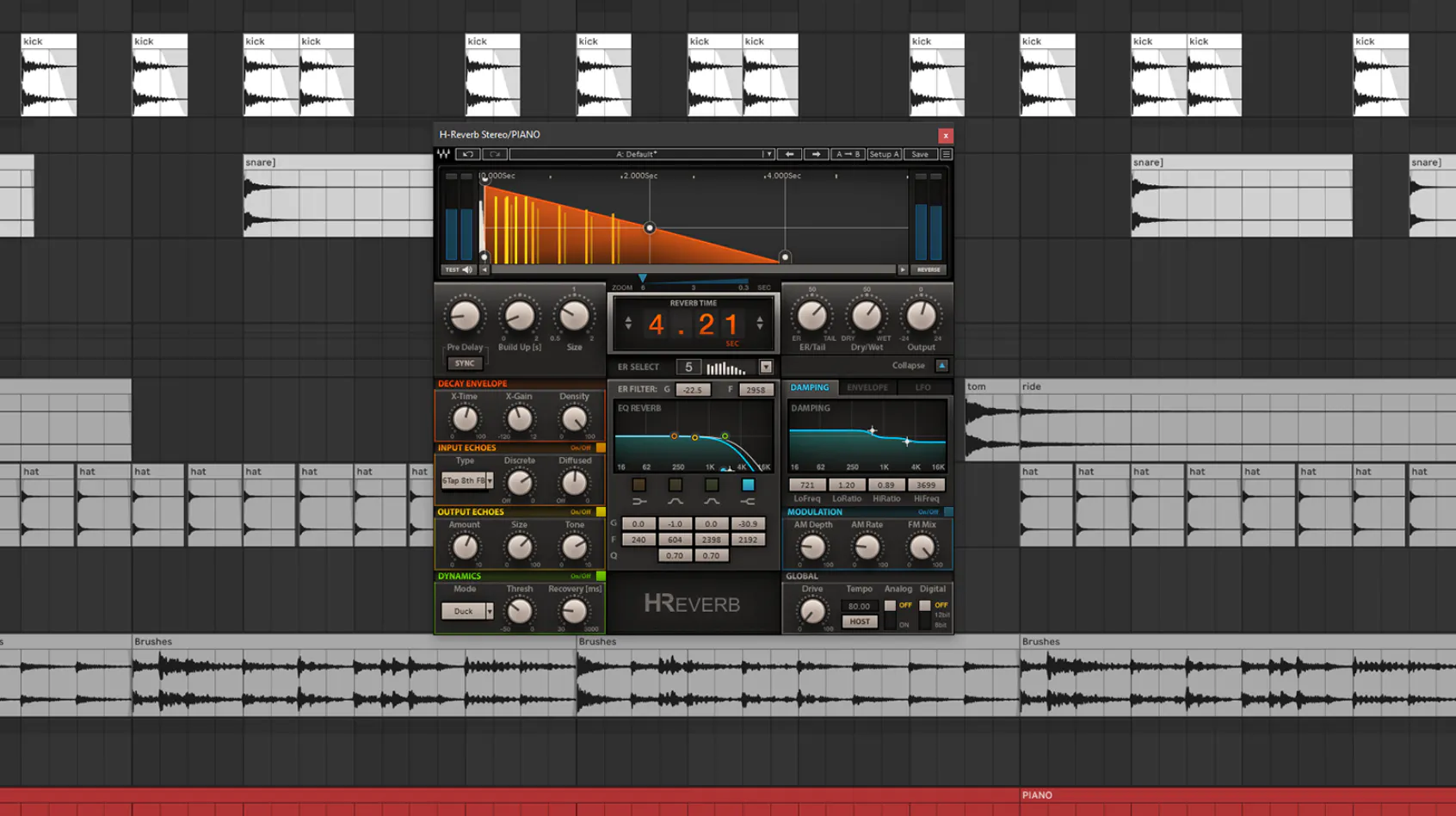1456x816 pixels.
Task: Click the Density knob in Decay Envelope
Action: click(574, 419)
